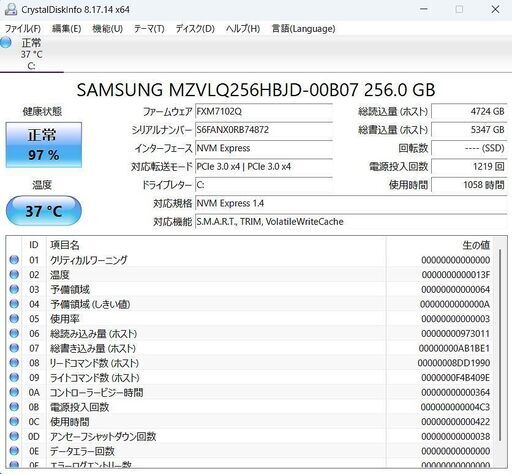Open the ディスク(D) menu
The width and height of the screenshot is (512, 474).
195,29
